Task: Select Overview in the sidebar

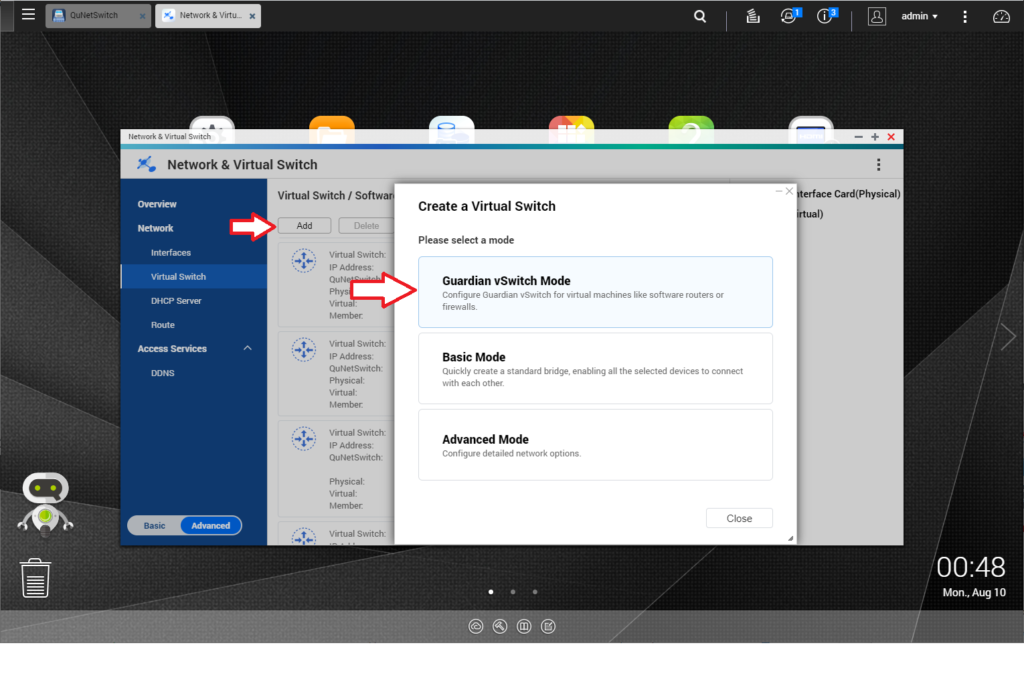Action: coord(157,204)
